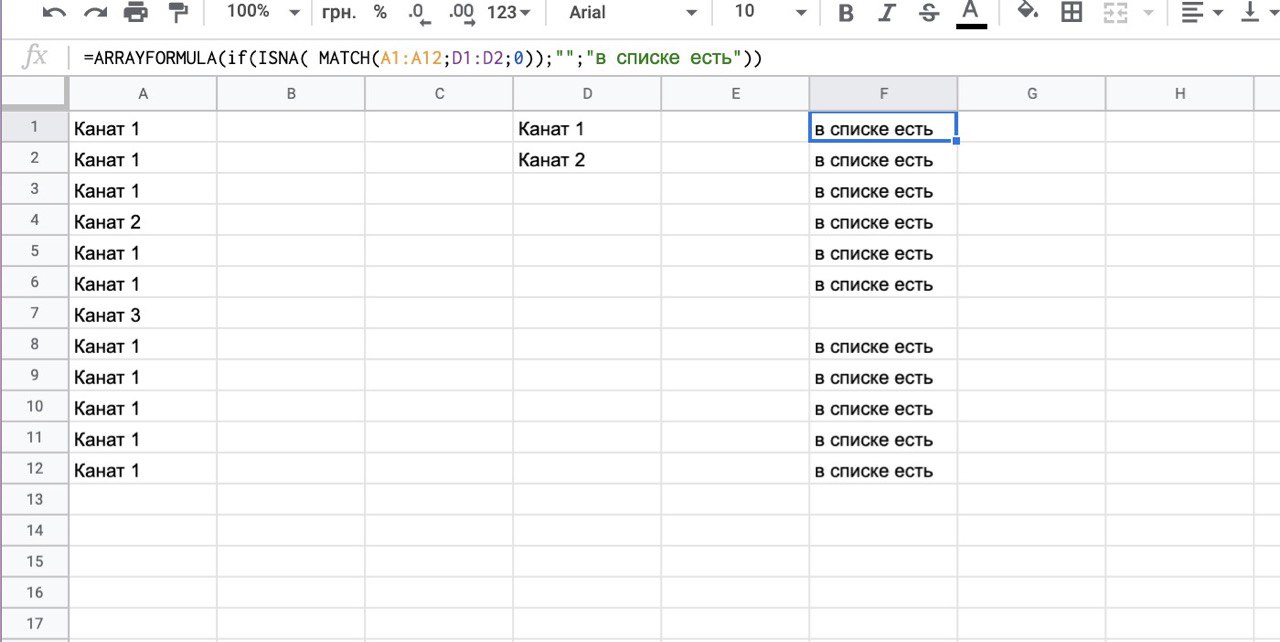This screenshot has width=1280, height=642.
Task: Select column D header
Action: click(x=587, y=94)
